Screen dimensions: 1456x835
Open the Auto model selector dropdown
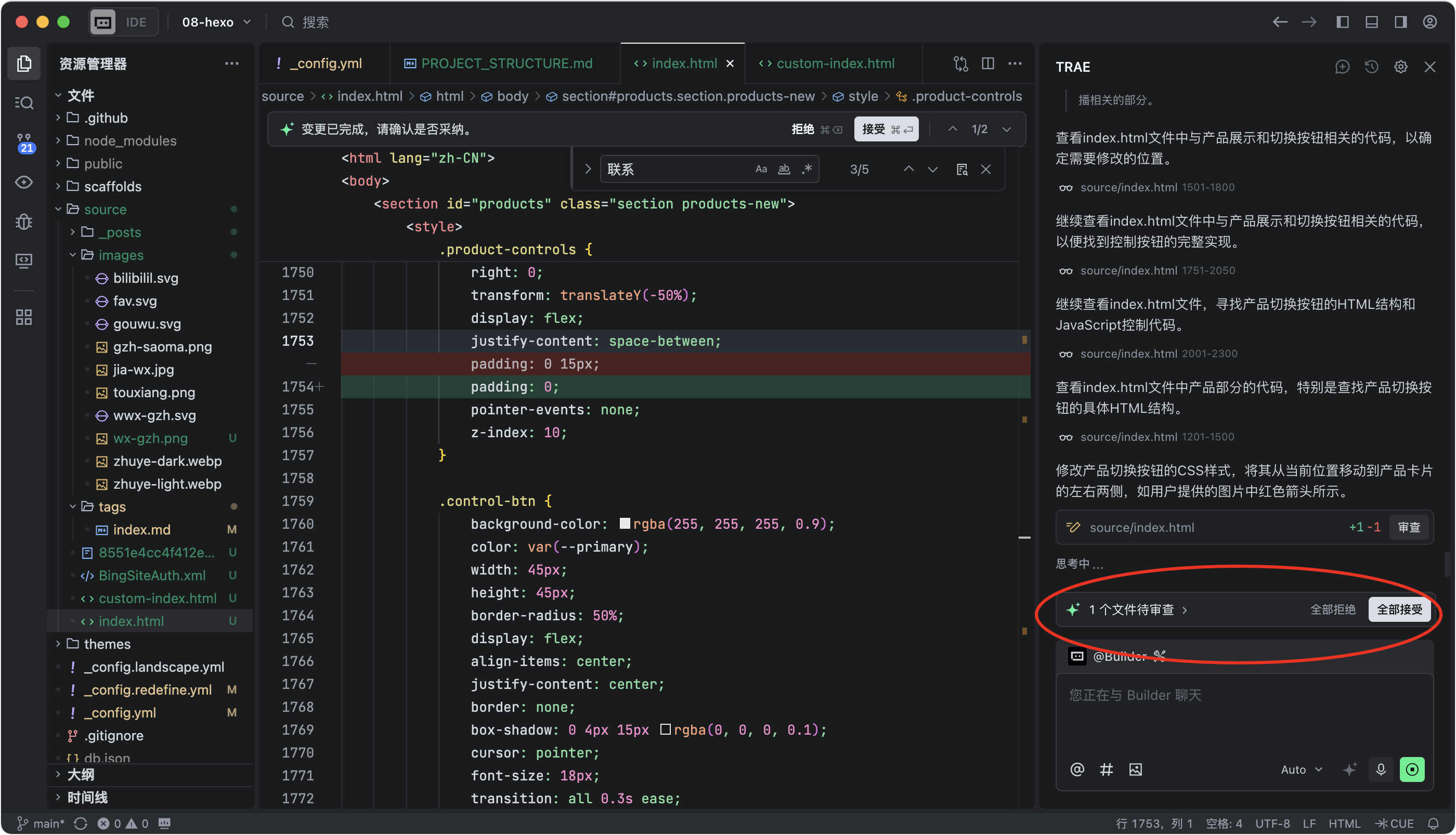(1301, 769)
